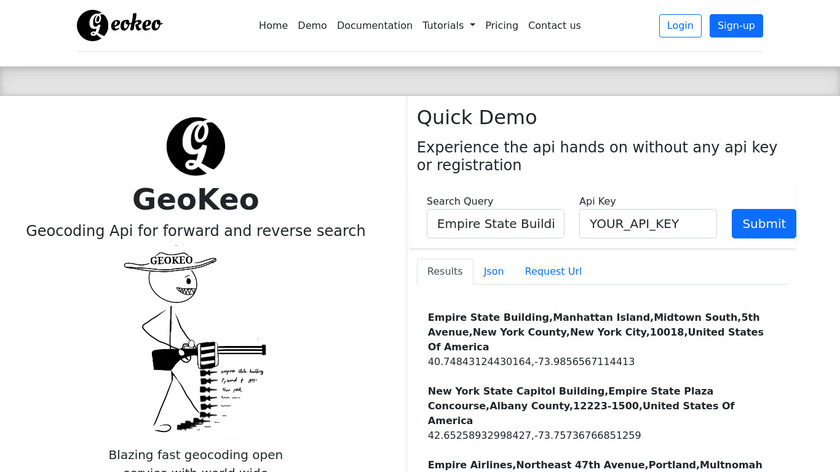Click the large GeoKeo circular logo
840x472 pixels.
196,146
